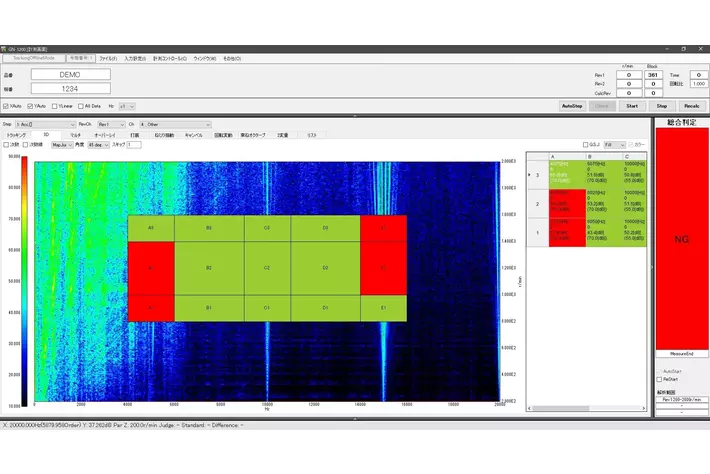Open the MapJur display type dropdown

coord(61,145)
